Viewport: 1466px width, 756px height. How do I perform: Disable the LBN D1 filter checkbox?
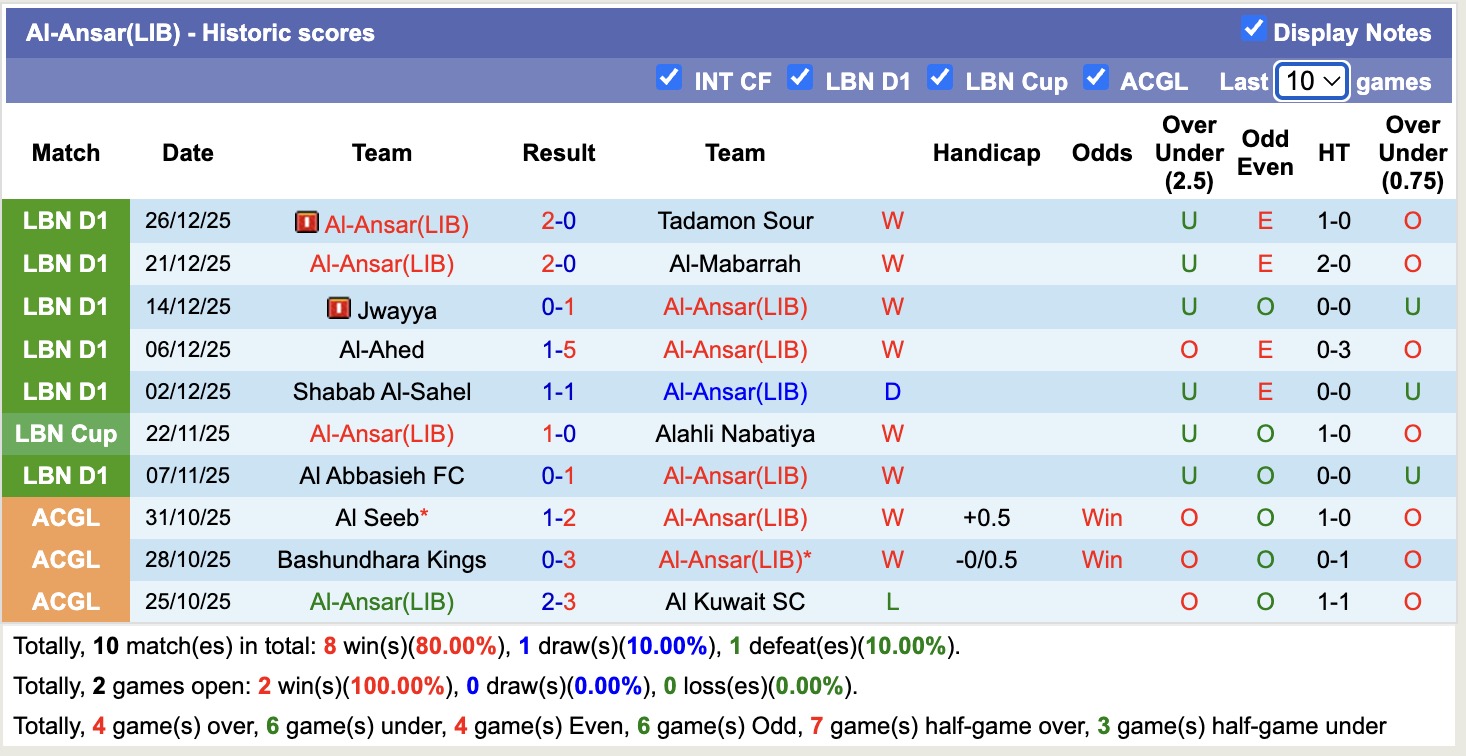[x=801, y=77]
